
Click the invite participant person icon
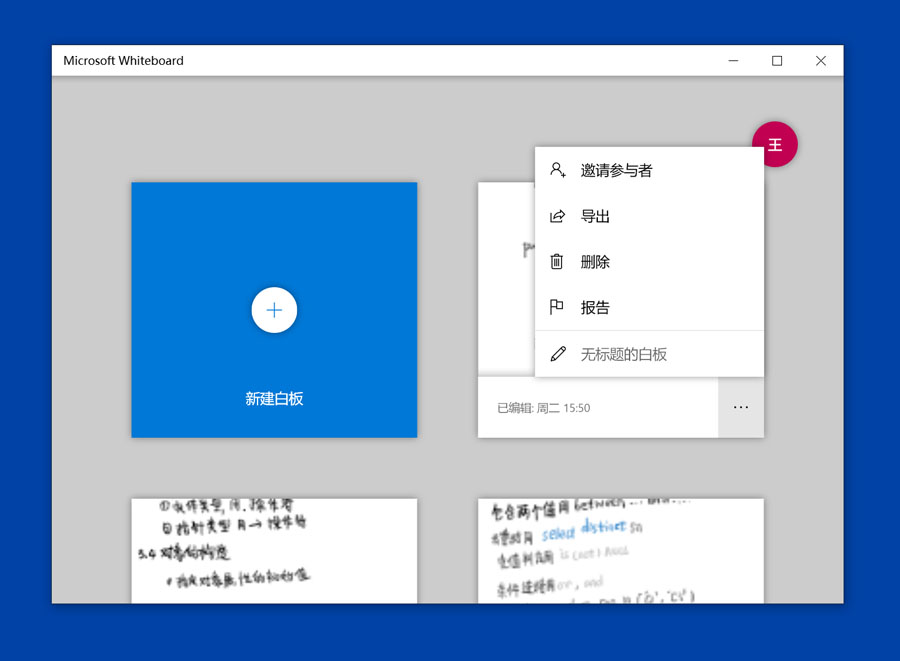557,170
